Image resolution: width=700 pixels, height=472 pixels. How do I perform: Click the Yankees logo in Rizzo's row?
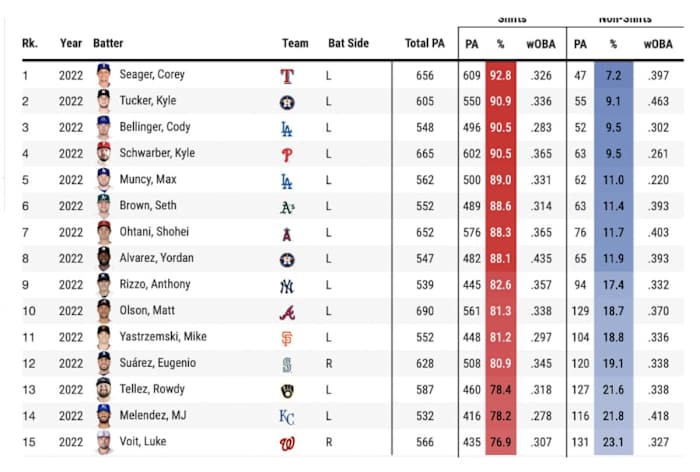click(288, 285)
